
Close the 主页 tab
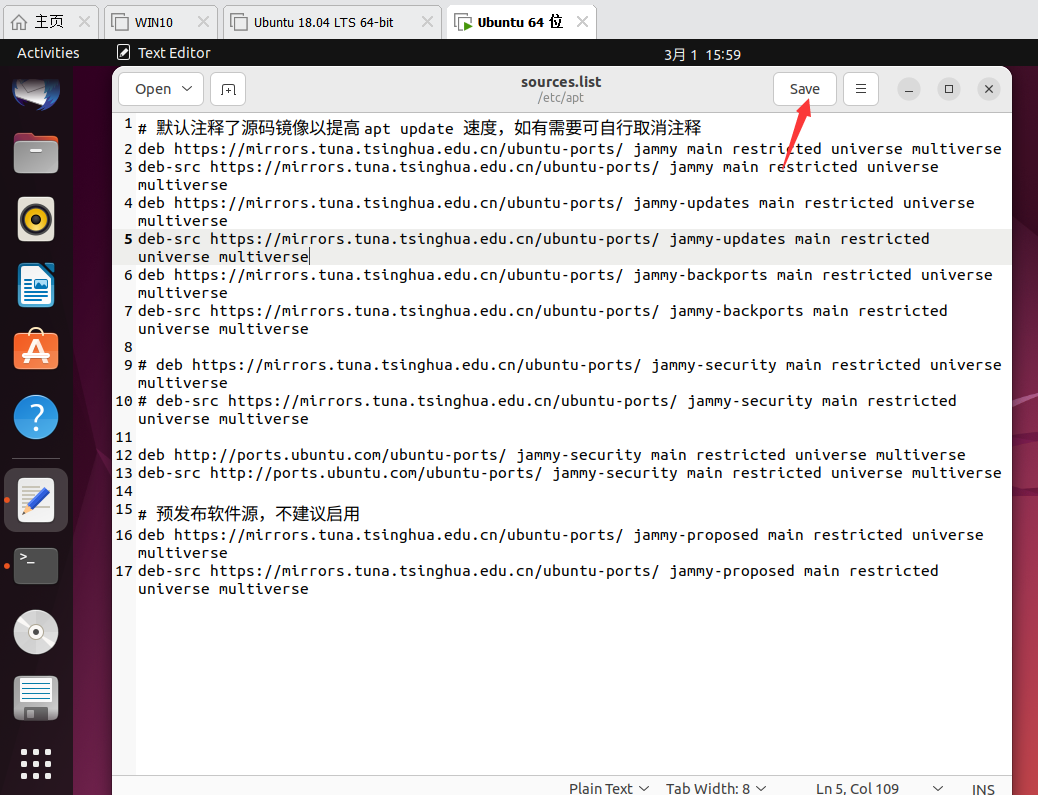point(84,22)
